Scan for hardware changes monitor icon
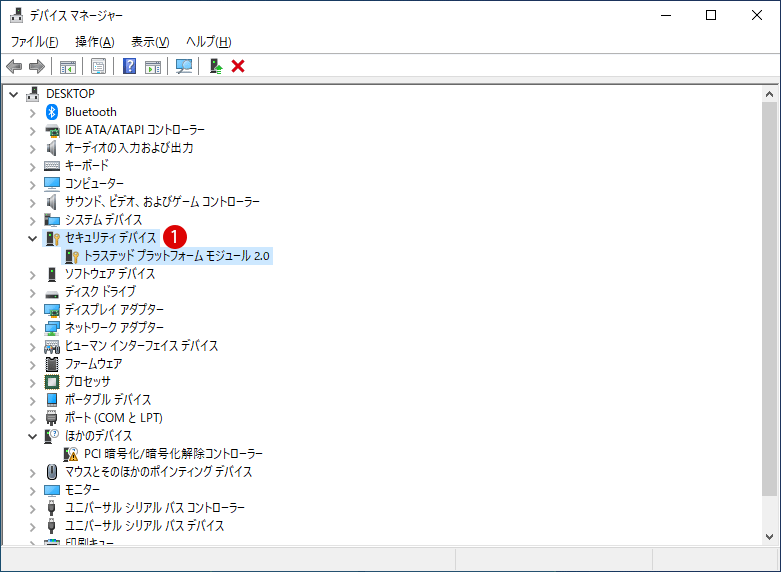 tap(184, 66)
